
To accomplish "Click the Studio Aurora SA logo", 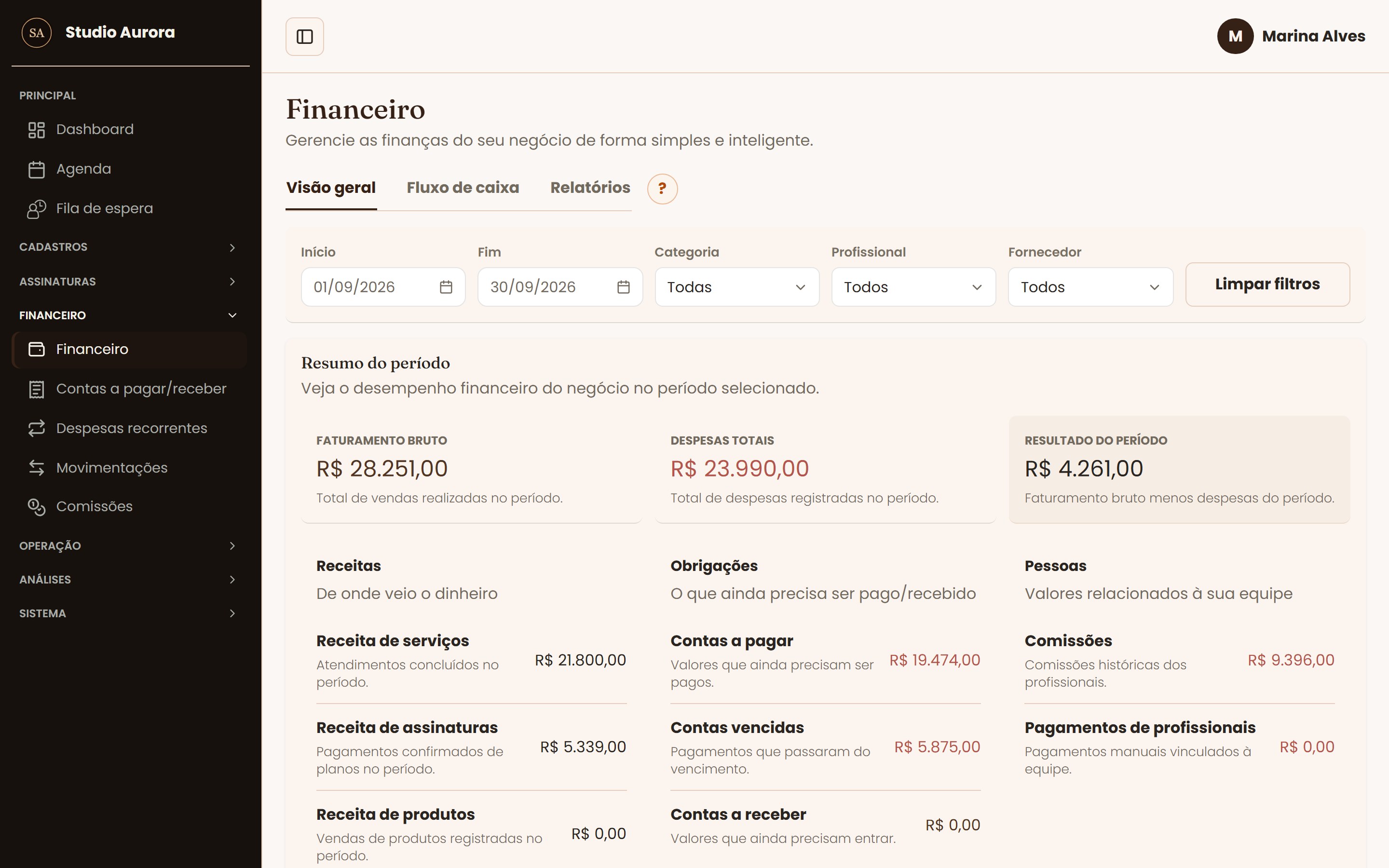I will click(x=37, y=33).
